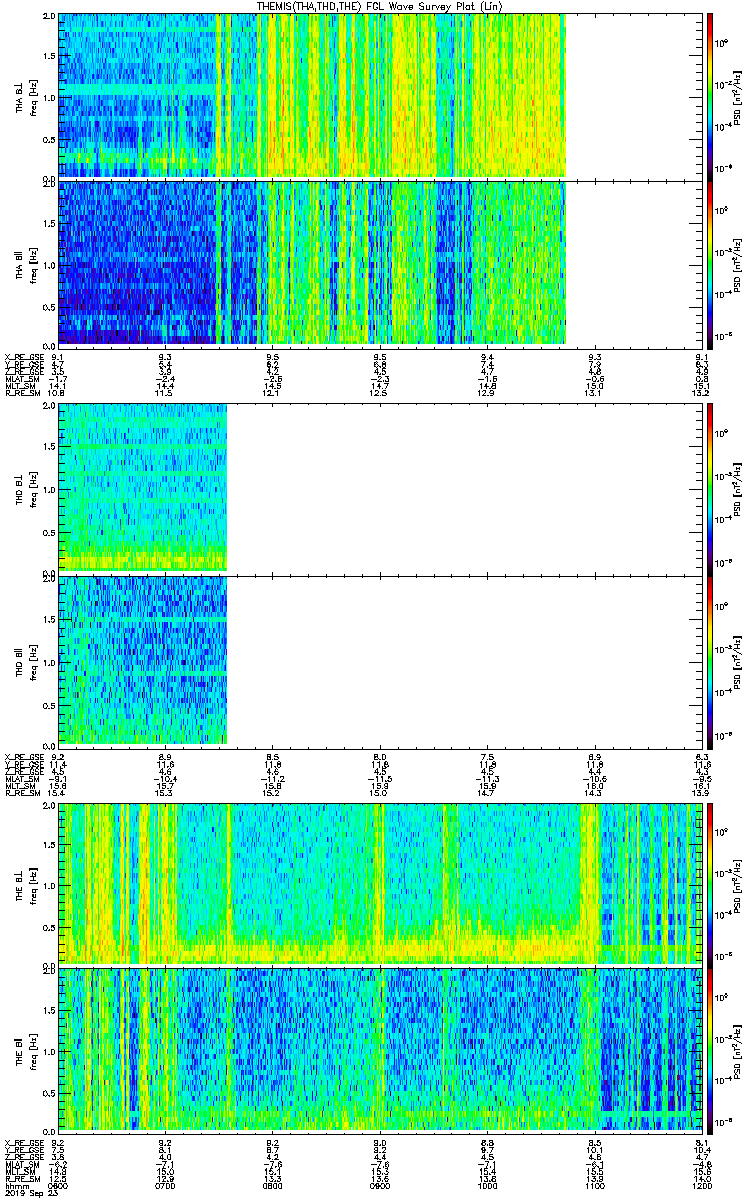Click the THEMIS FGL Wave Survey Plot title

379,6
